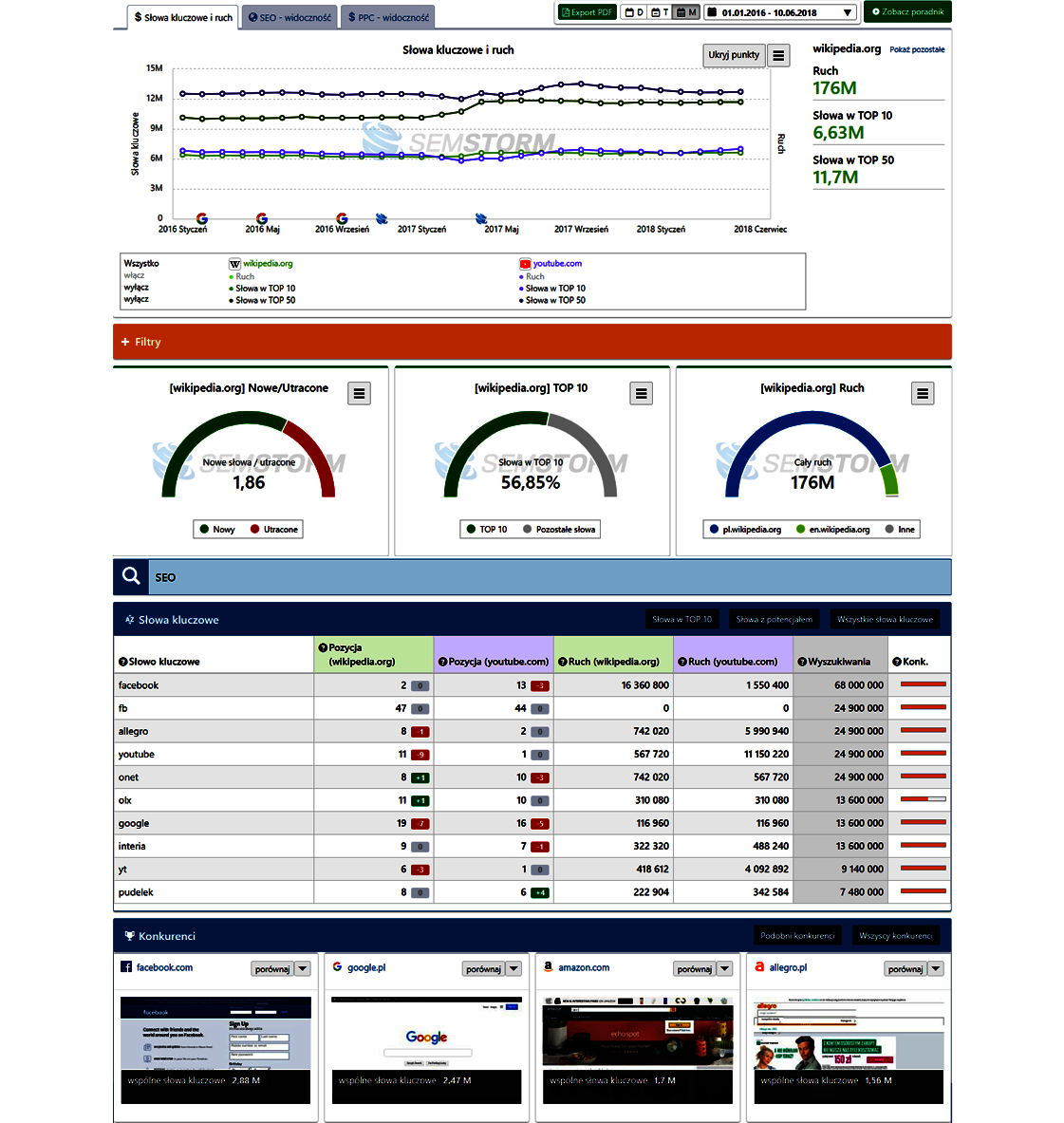Click help icon beside Pozycja (youtube.com) header
Screen dimensions: 1064x1123
point(442,662)
